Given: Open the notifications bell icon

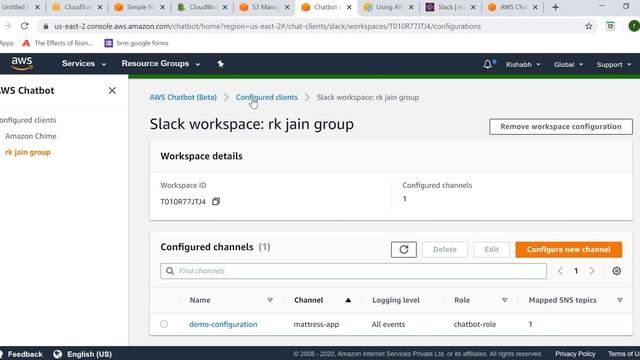Looking at the screenshot, I should click(488, 64).
